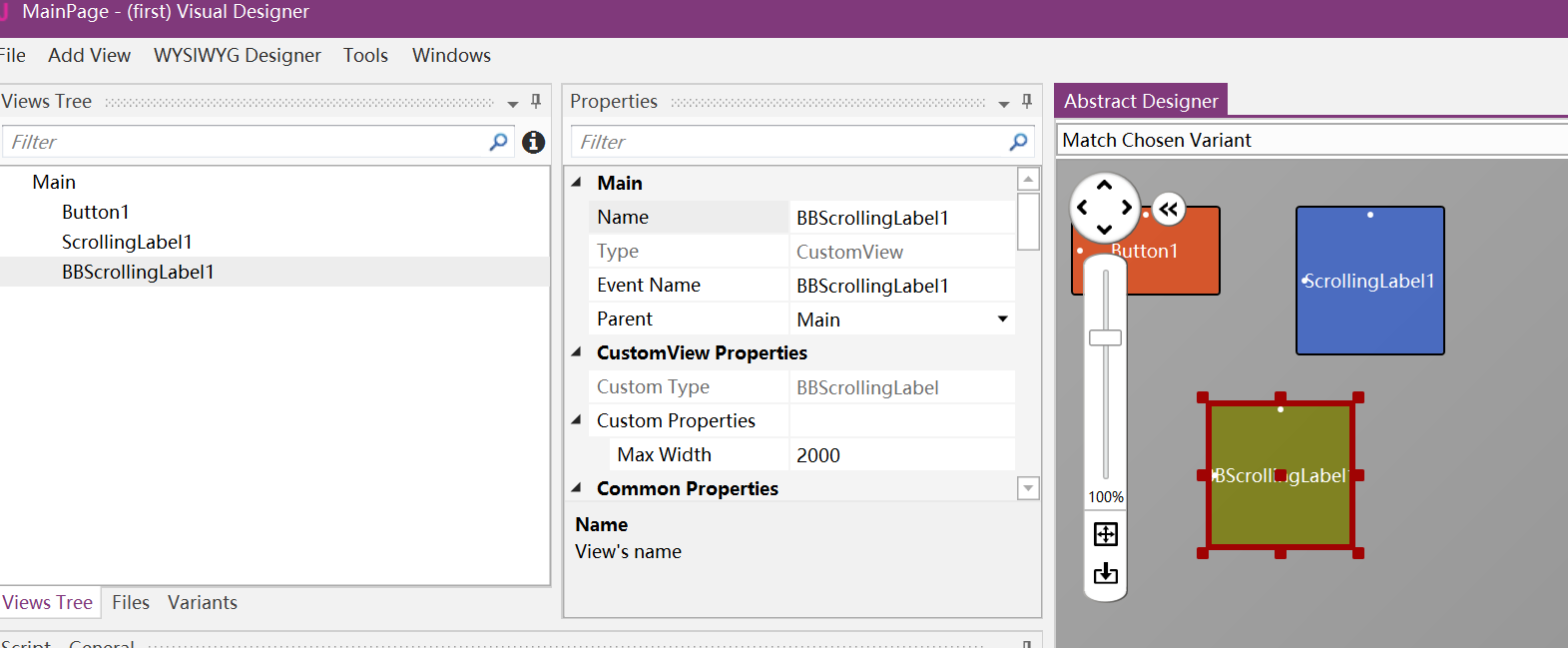Click the fit-to-screen icon below zoom slider
Screen dimensions: 1568x648
coord(1106,534)
